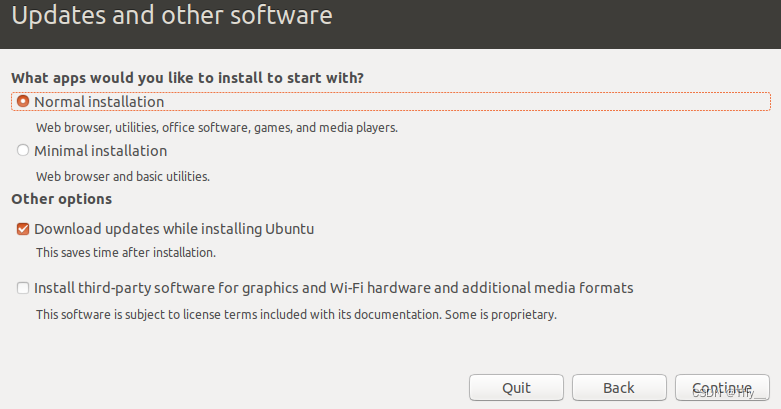The image size is (781, 409).
Task: Click the dark title header bar
Action: pos(390,24)
